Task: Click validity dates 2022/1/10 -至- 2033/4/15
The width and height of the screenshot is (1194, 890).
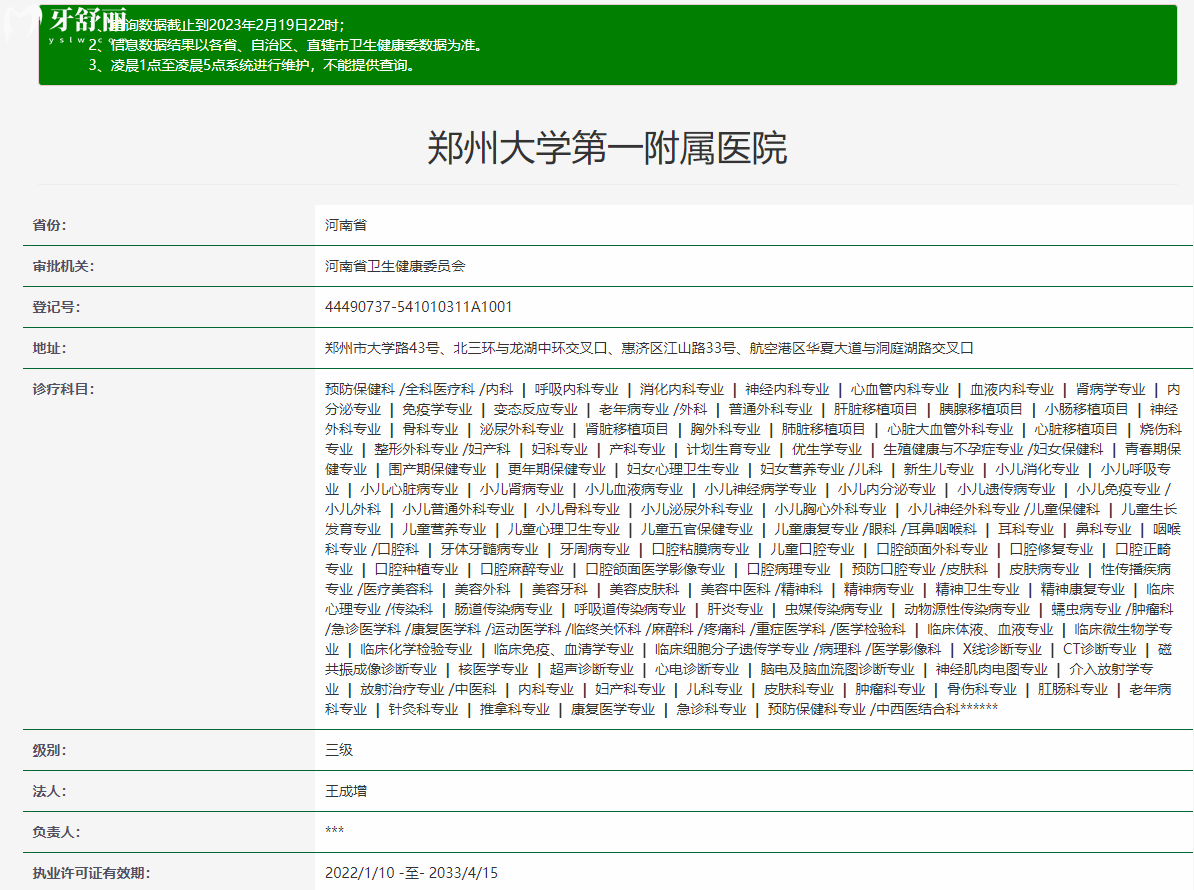Action: point(411,872)
